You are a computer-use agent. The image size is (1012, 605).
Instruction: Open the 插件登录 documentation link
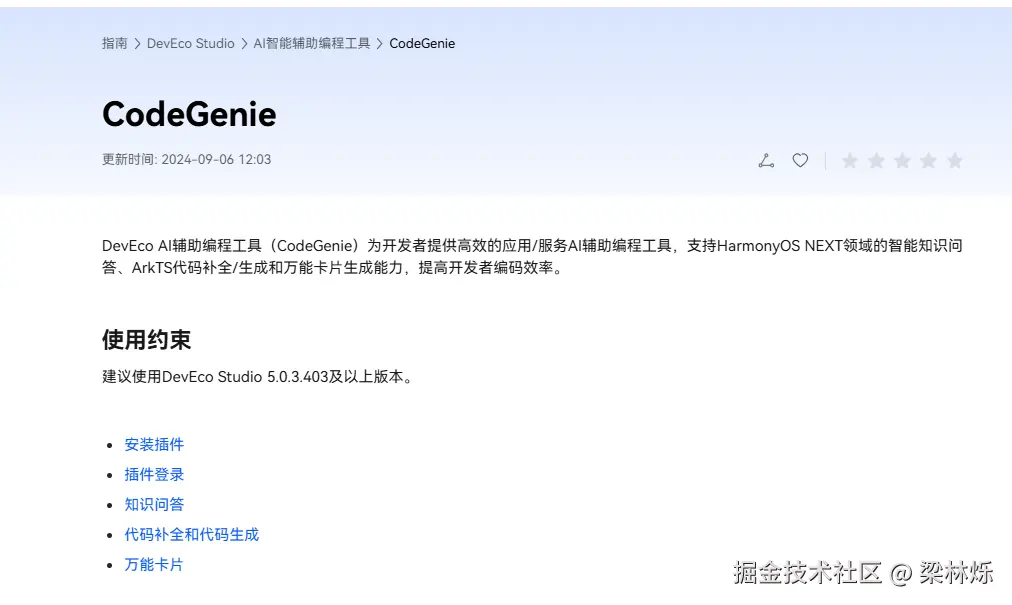[x=153, y=474]
